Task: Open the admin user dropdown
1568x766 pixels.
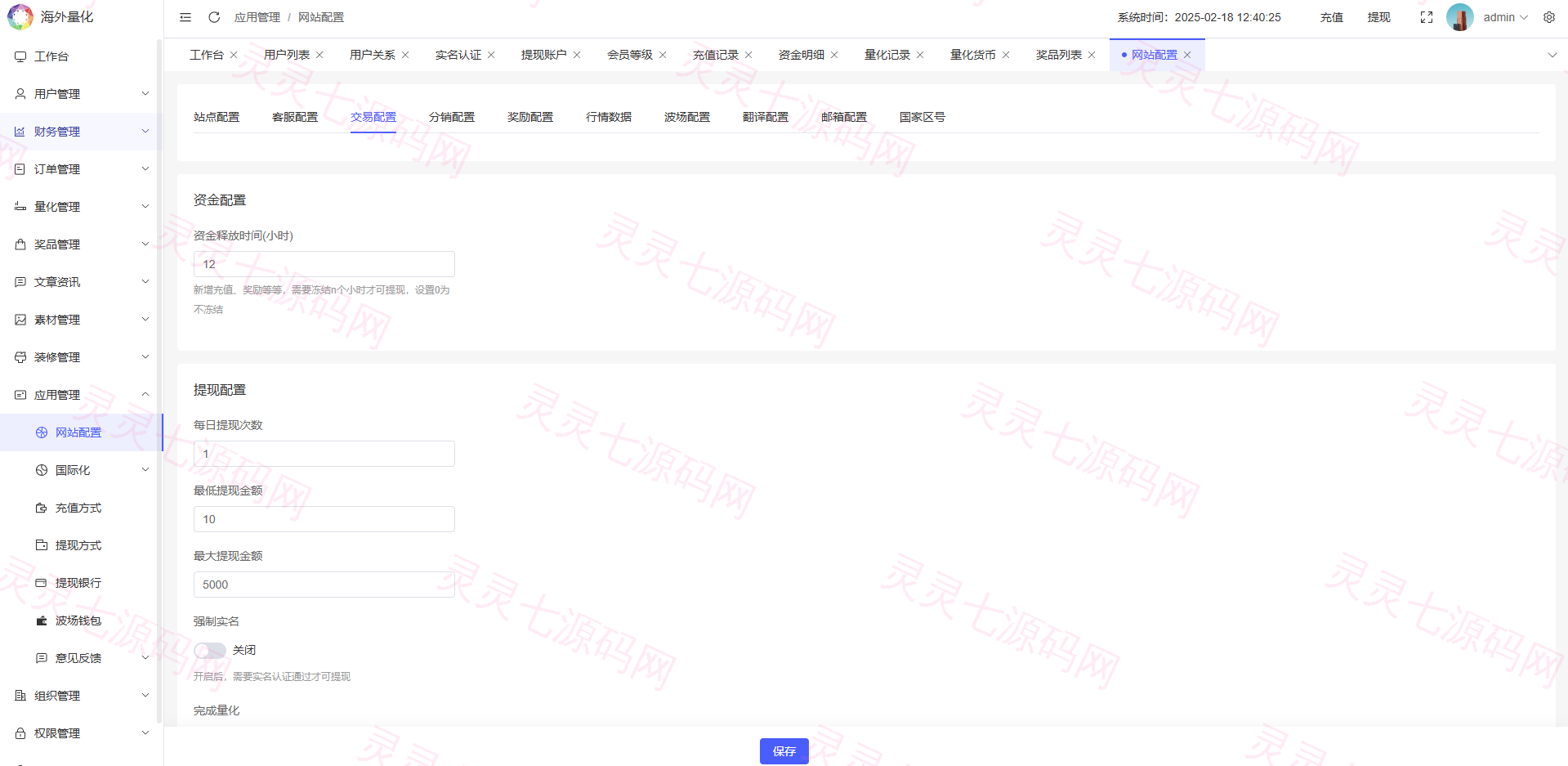Action: 1505,17
